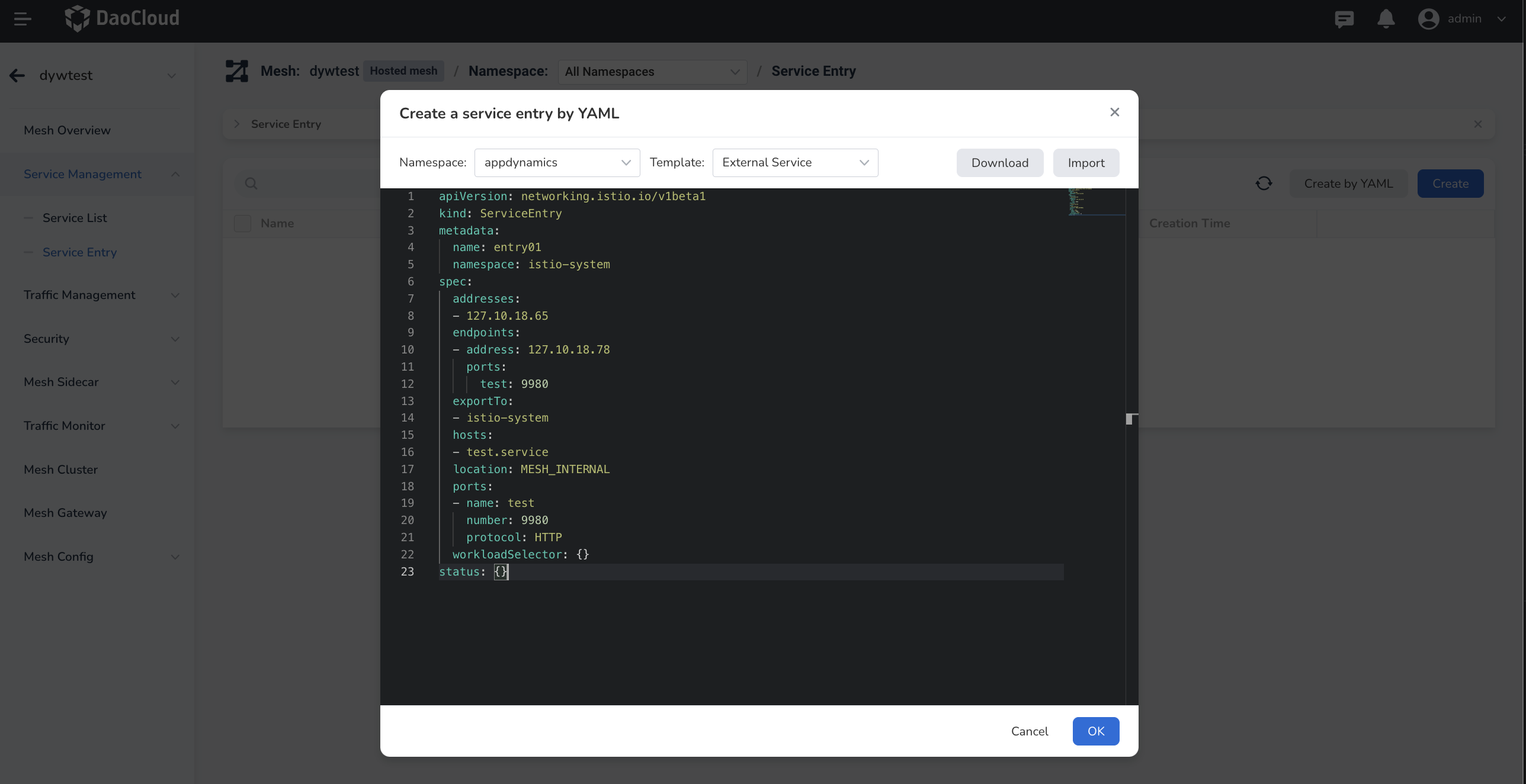Click the Download button
The image size is (1526, 784).
point(999,163)
